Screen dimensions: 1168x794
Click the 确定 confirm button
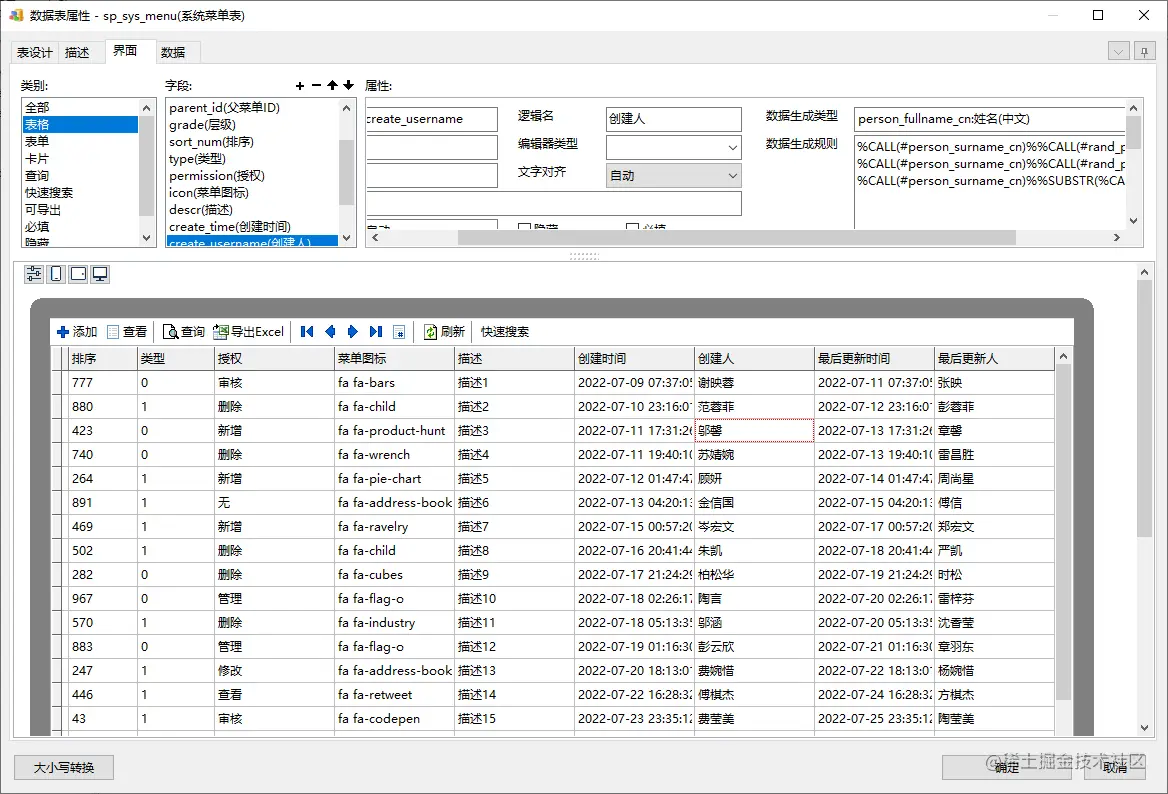(x=1006, y=767)
